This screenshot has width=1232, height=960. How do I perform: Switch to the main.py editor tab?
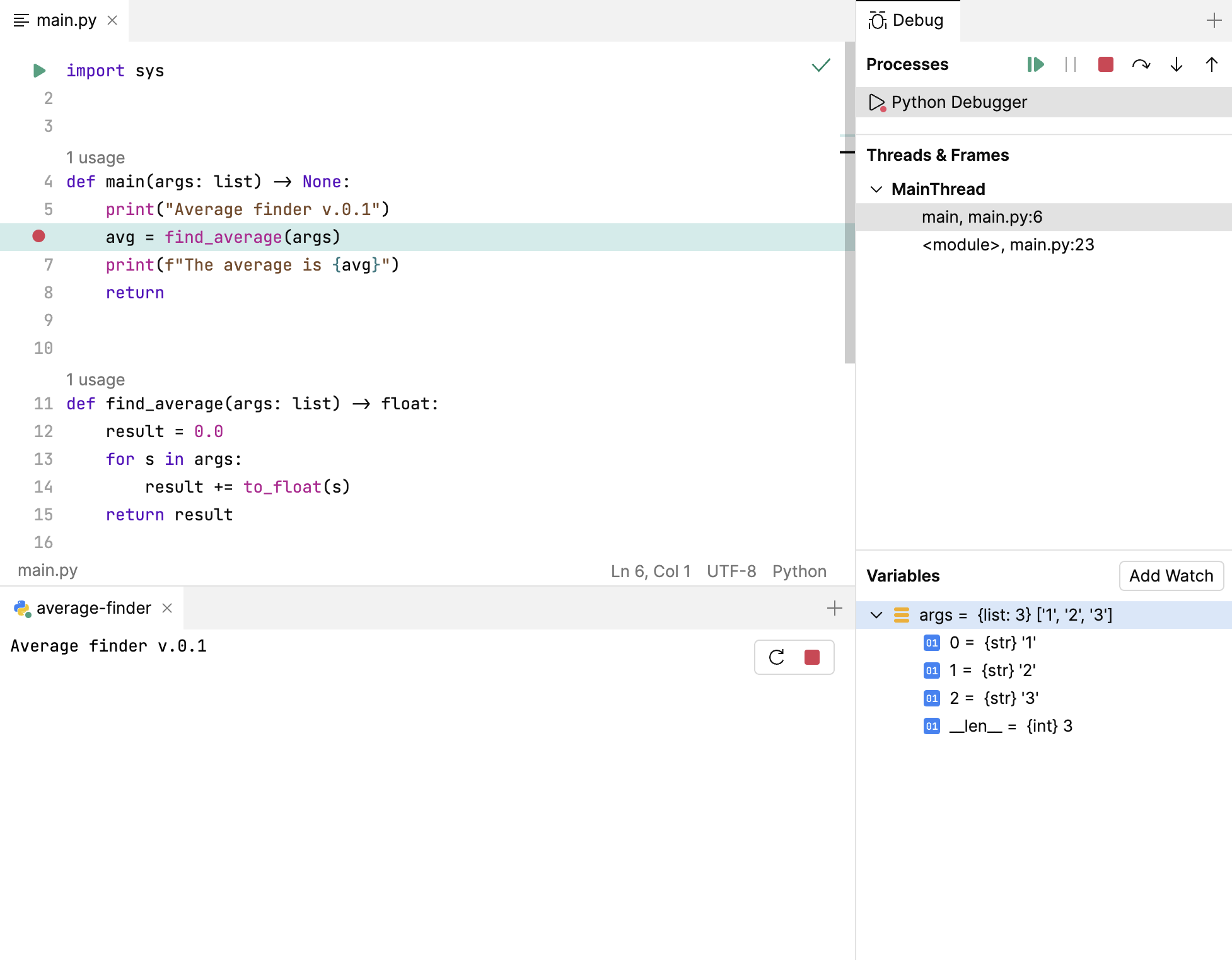tap(66, 20)
